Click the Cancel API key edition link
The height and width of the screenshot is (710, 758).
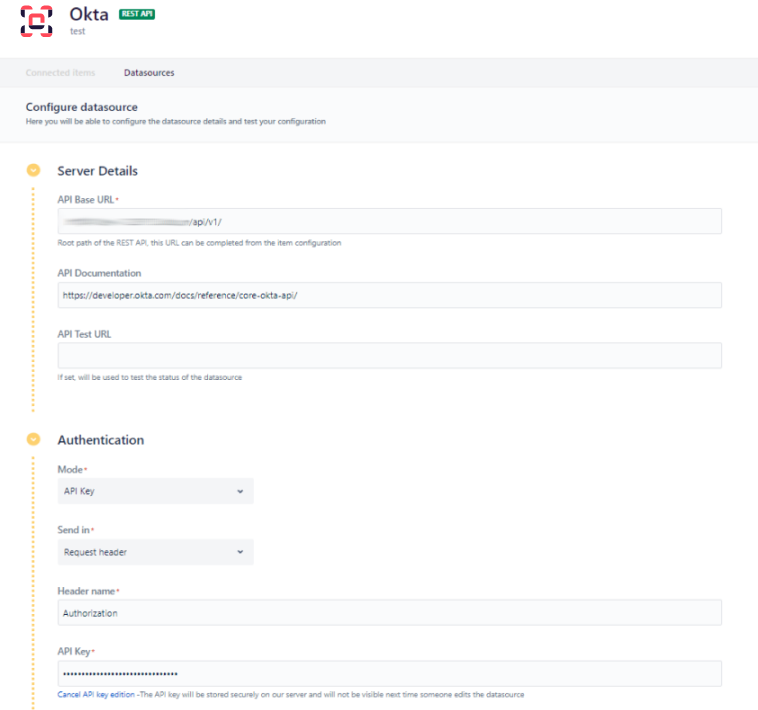coord(96,694)
